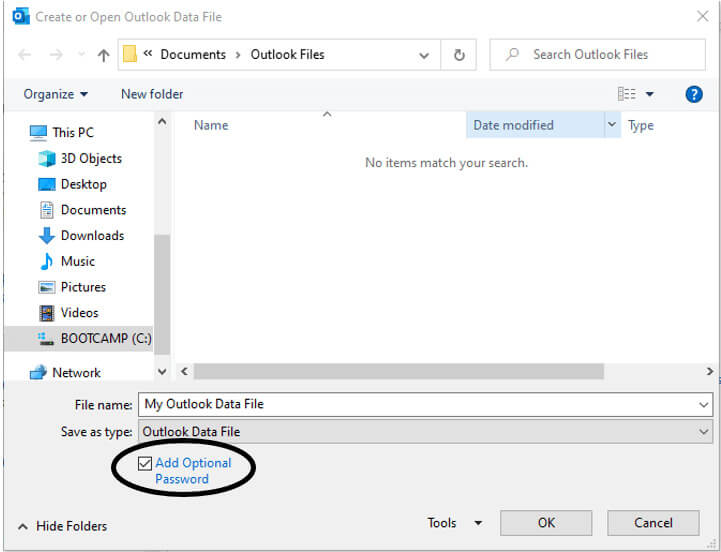The image size is (721, 552).
Task: Open the Save as type dropdown
Action: pos(426,432)
